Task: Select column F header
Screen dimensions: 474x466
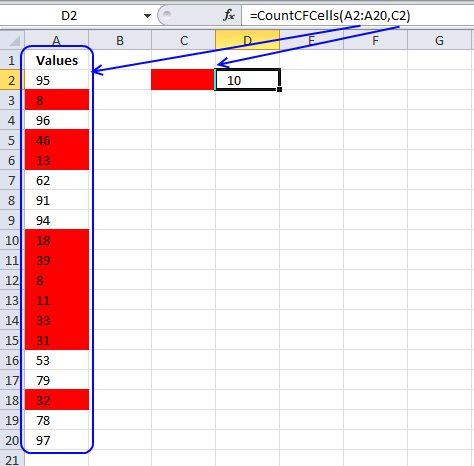Action: (376, 40)
